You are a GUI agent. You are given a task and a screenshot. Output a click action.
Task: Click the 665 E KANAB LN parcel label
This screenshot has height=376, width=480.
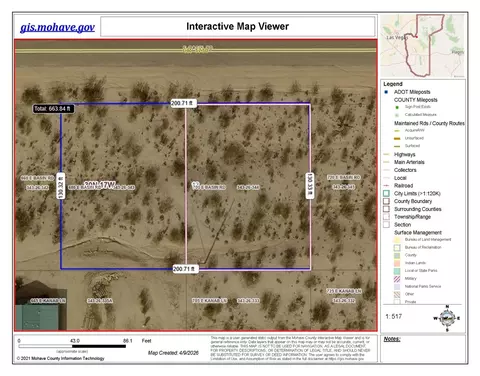click(x=48, y=301)
